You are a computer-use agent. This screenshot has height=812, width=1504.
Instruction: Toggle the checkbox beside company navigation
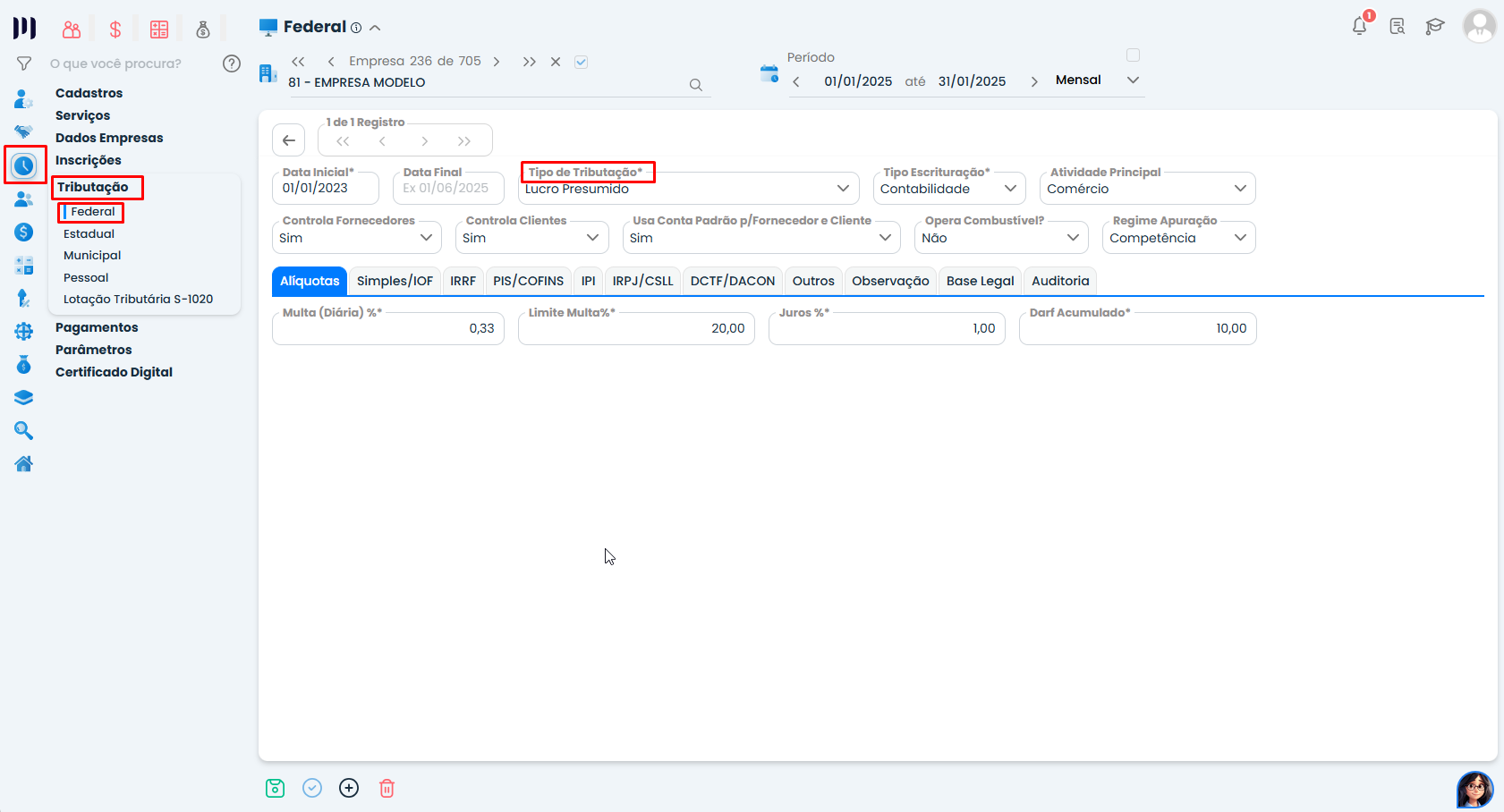click(581, 62)
